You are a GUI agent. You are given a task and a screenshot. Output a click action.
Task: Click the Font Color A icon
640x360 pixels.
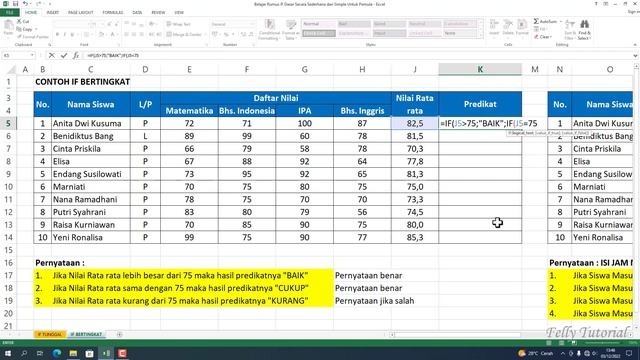coord(113,35)
